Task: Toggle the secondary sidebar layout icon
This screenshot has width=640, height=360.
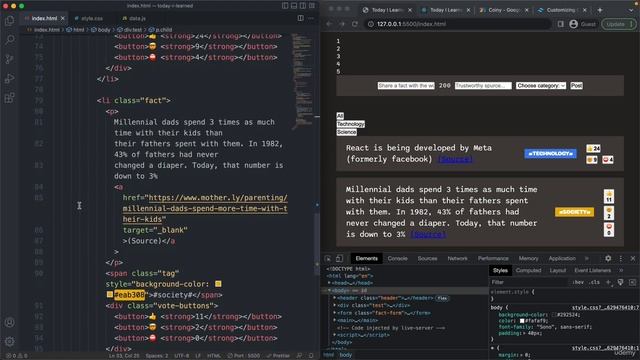Action: pyautogui.click(x=303, y=6)
